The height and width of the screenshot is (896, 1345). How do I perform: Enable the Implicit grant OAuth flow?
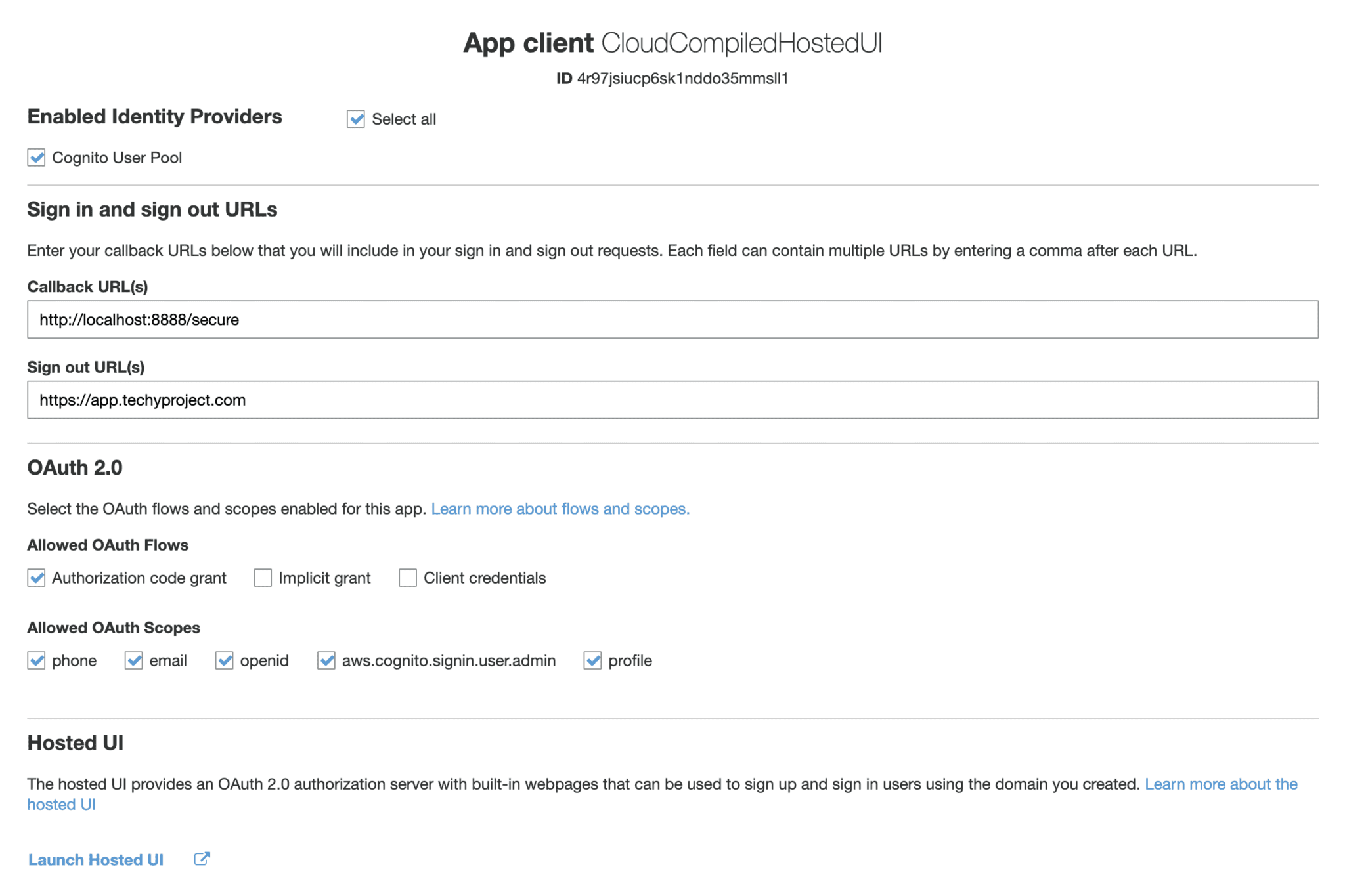pyautogui.click(x=262, y=578)
